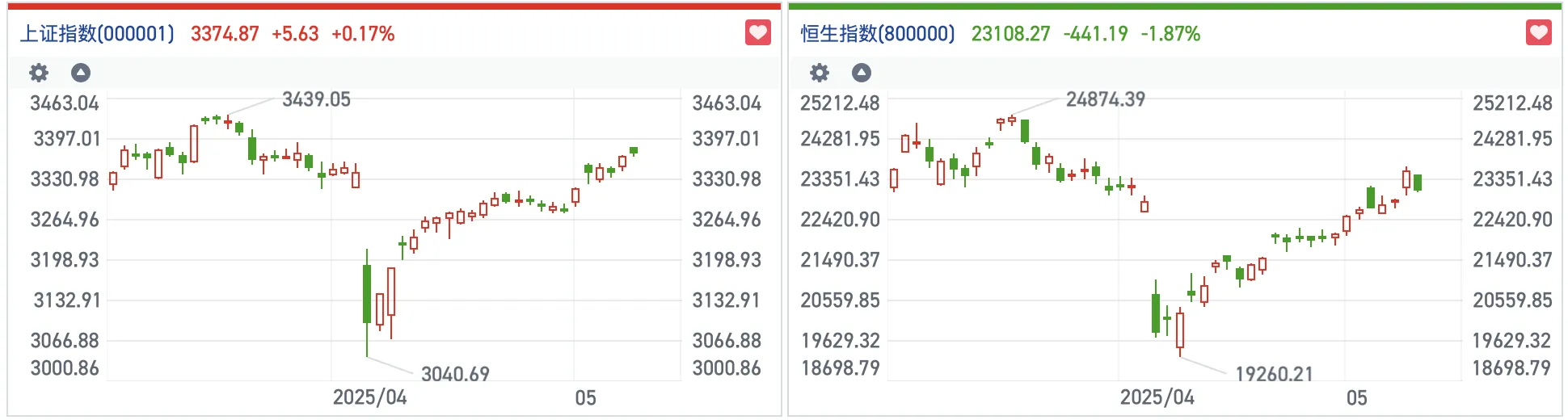This screenshot has width=1568, height=420.
Task: Open settings gear for 恒生指数 chart
Action: [820, 73]
